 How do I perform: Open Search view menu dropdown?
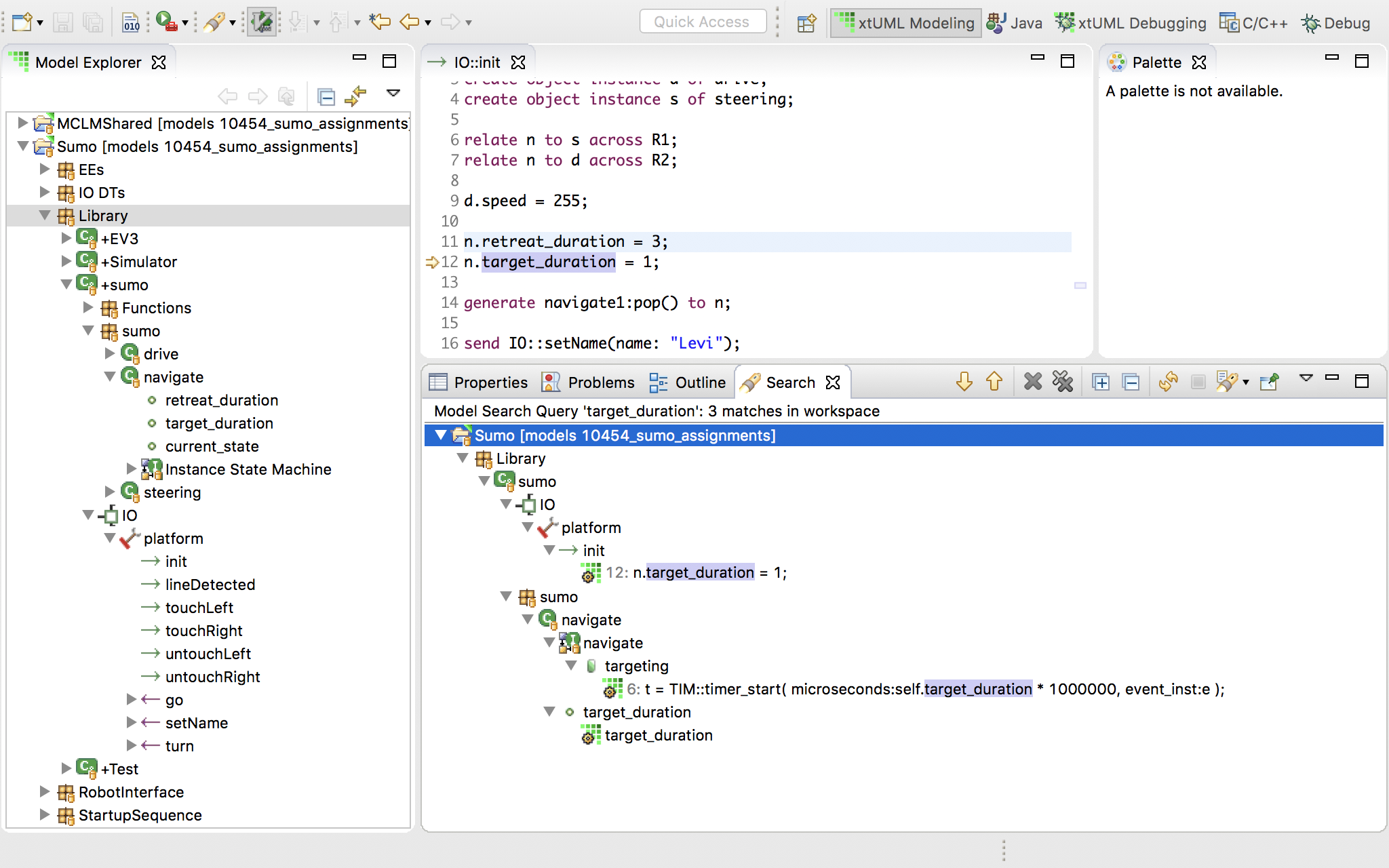point(1306,378)
